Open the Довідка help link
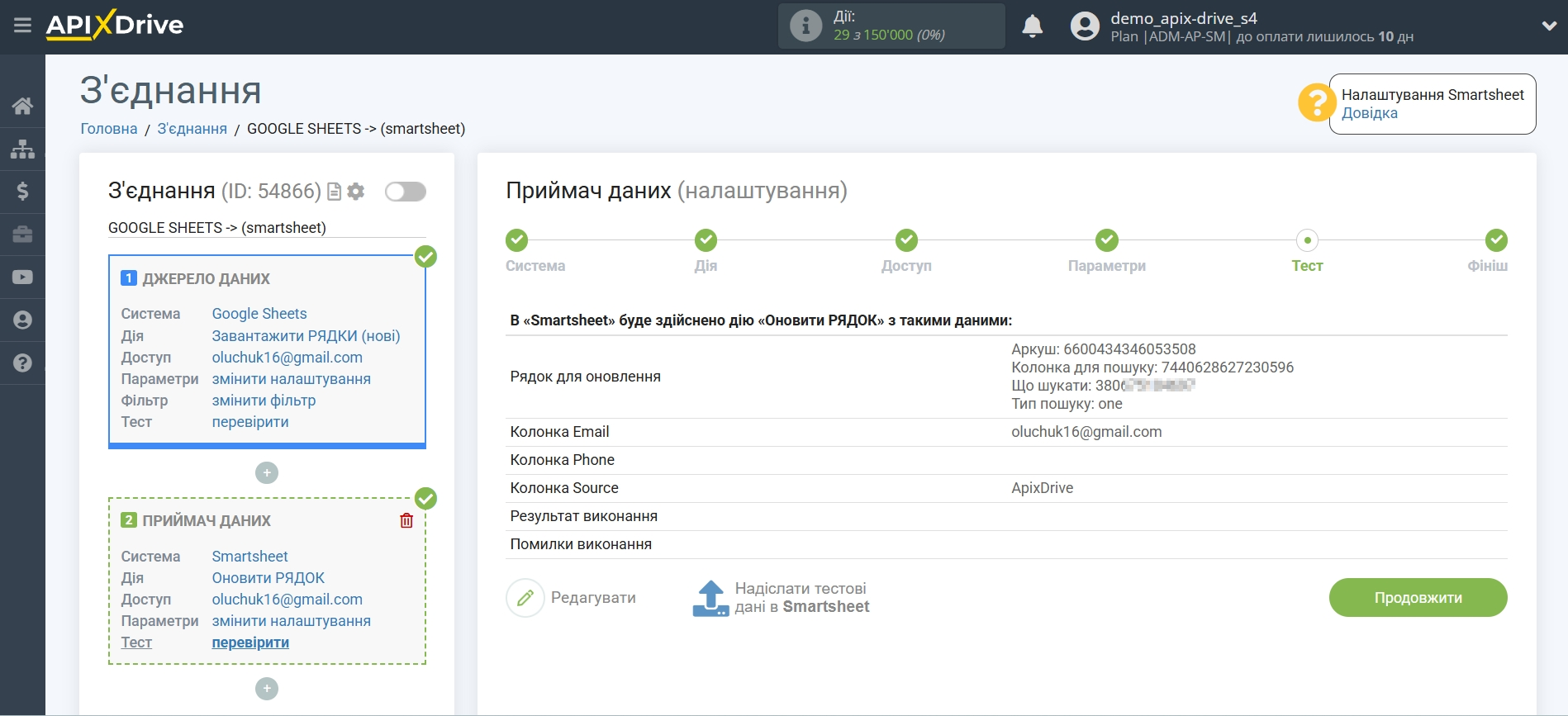Image resolution: width=1568 pixels, height=716 pixels. 1369,113
